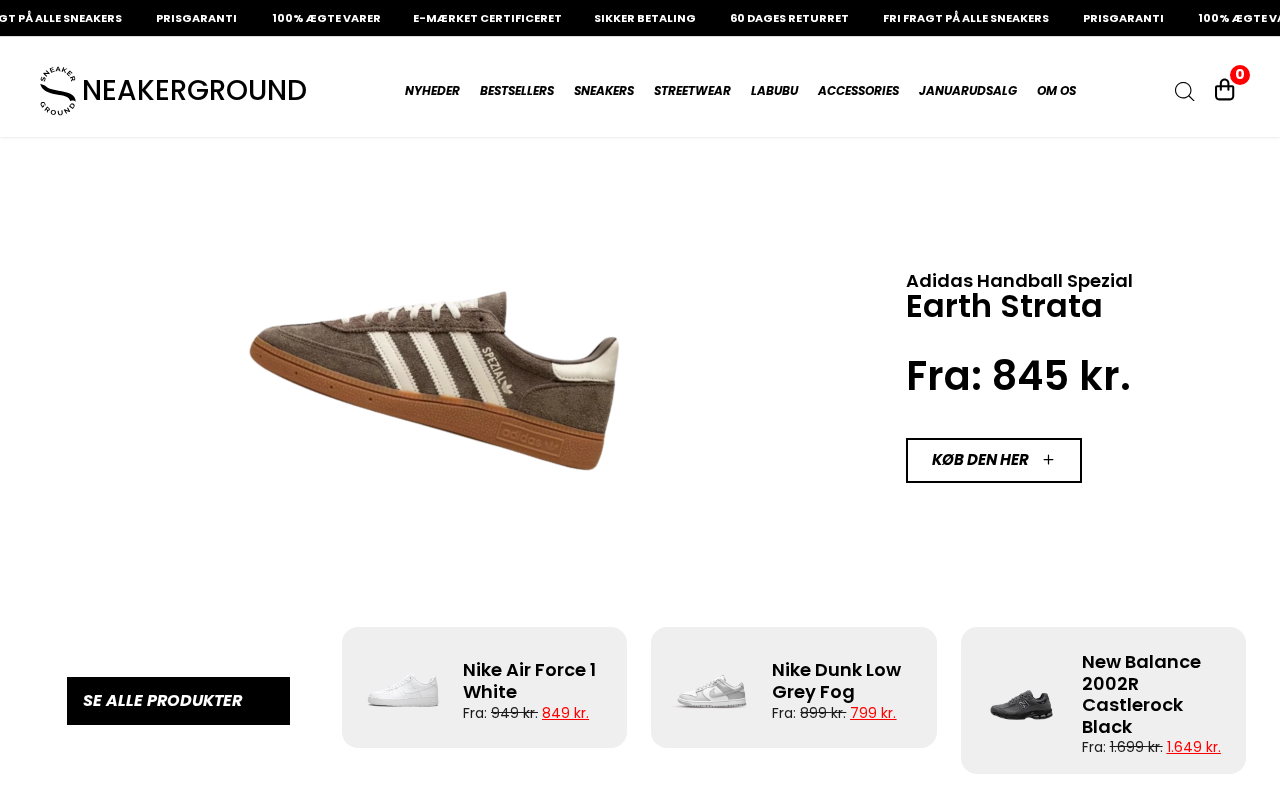Select Streetwear in the navigation
This screenshot has width=1280, height=800.
click(692, 91)
